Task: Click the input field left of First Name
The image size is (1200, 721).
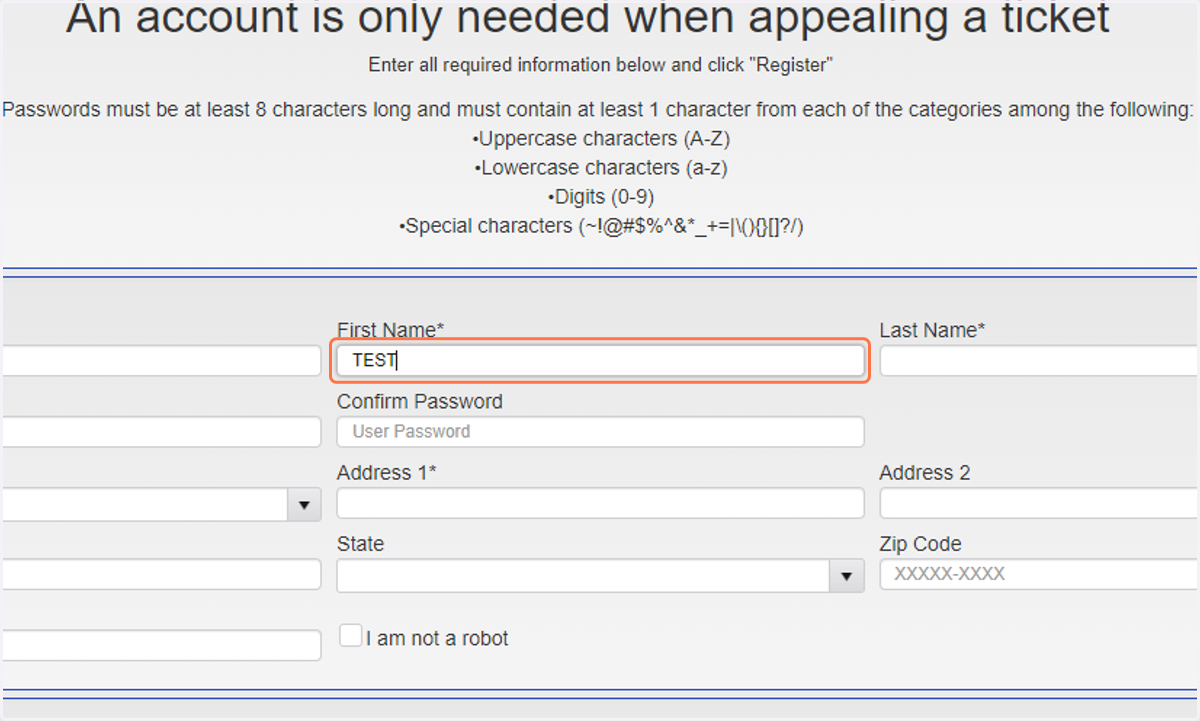Action: [160, 361]
